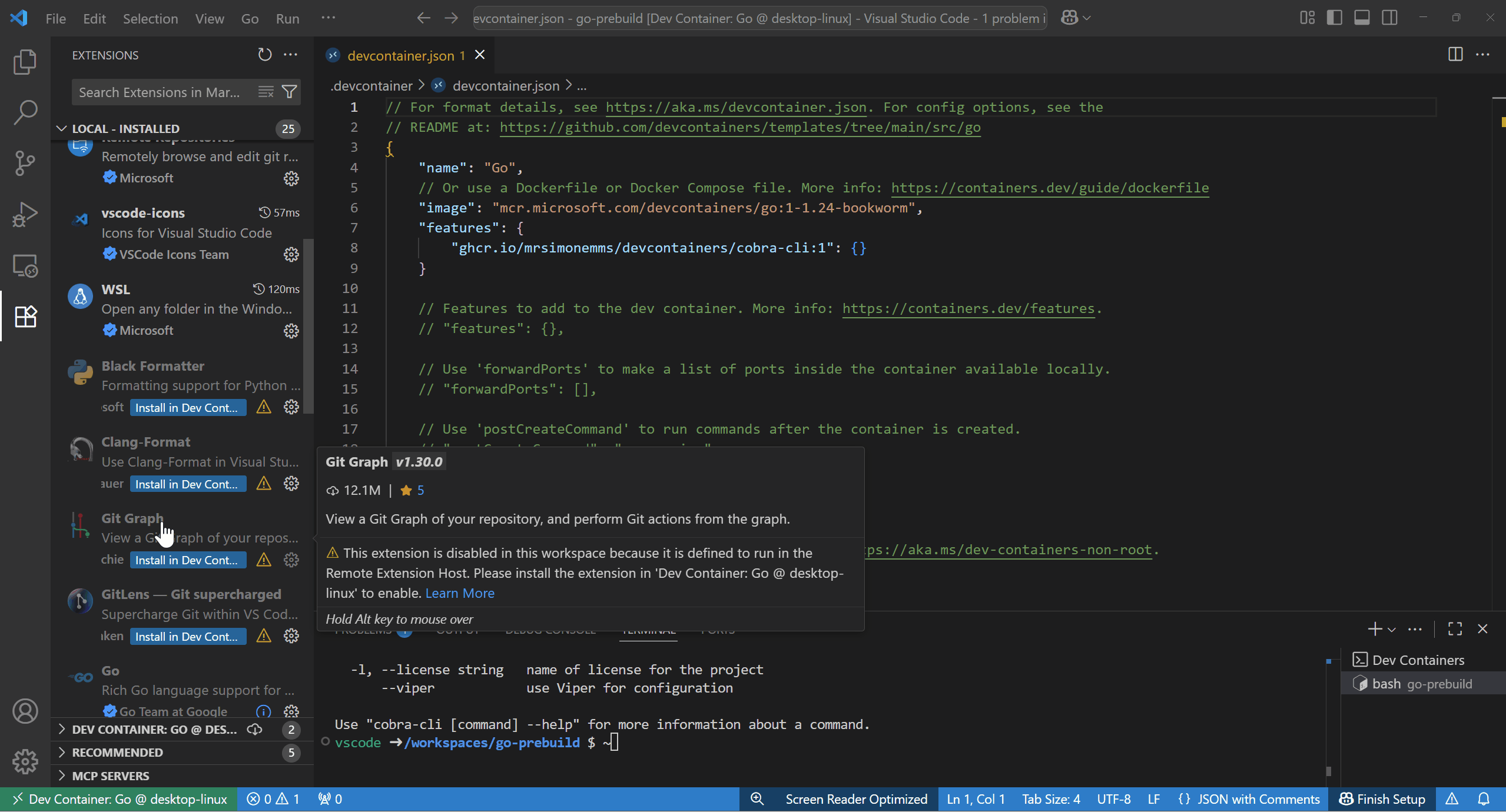Screen dimensions: 1506x812
Task: Open the extension filter funnel
Action: 289,92
